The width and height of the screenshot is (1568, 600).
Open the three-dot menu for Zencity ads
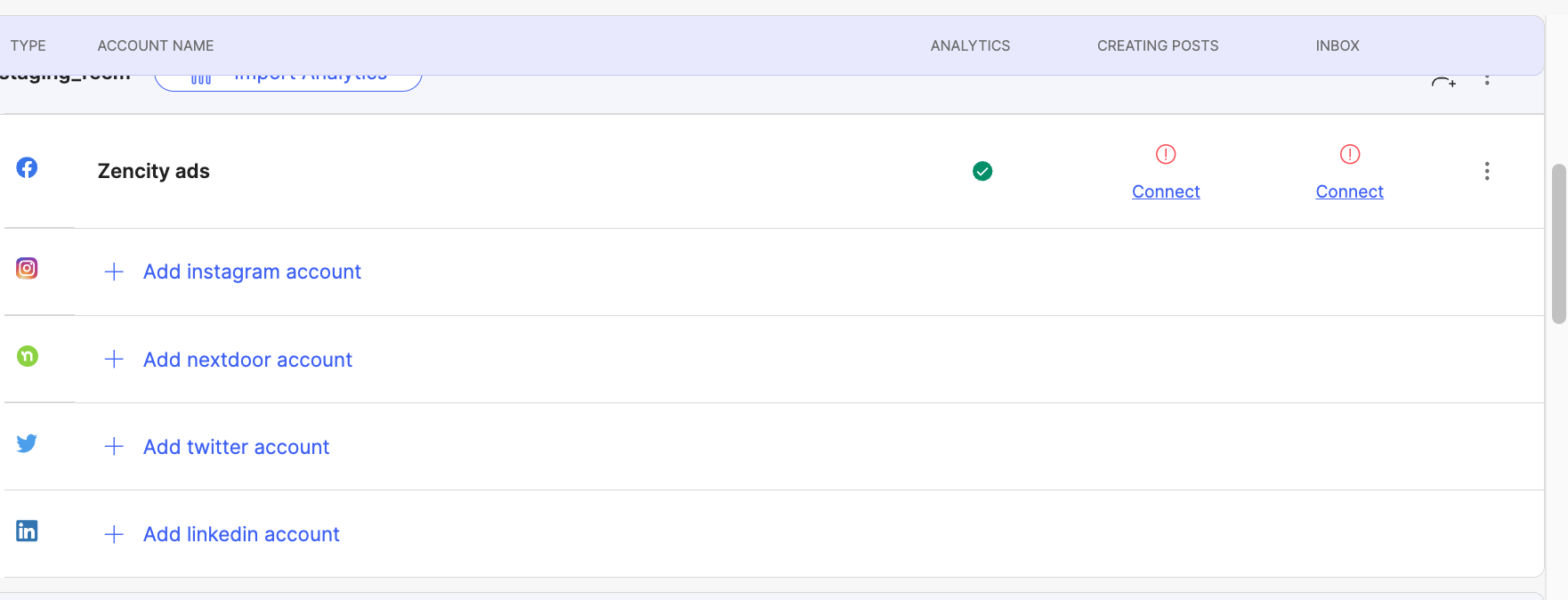pyautogui.click(x=1487, y=171)
